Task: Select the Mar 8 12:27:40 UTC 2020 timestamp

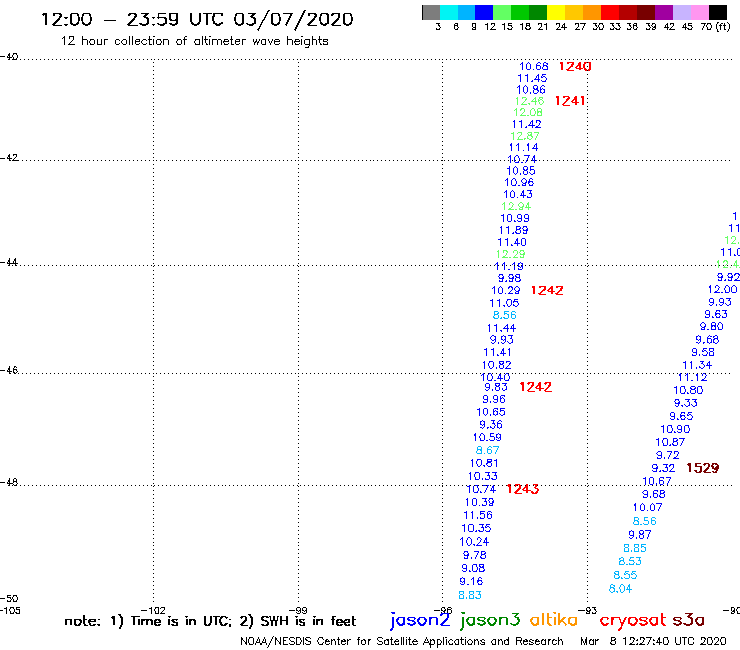Action: pos(653,641)
